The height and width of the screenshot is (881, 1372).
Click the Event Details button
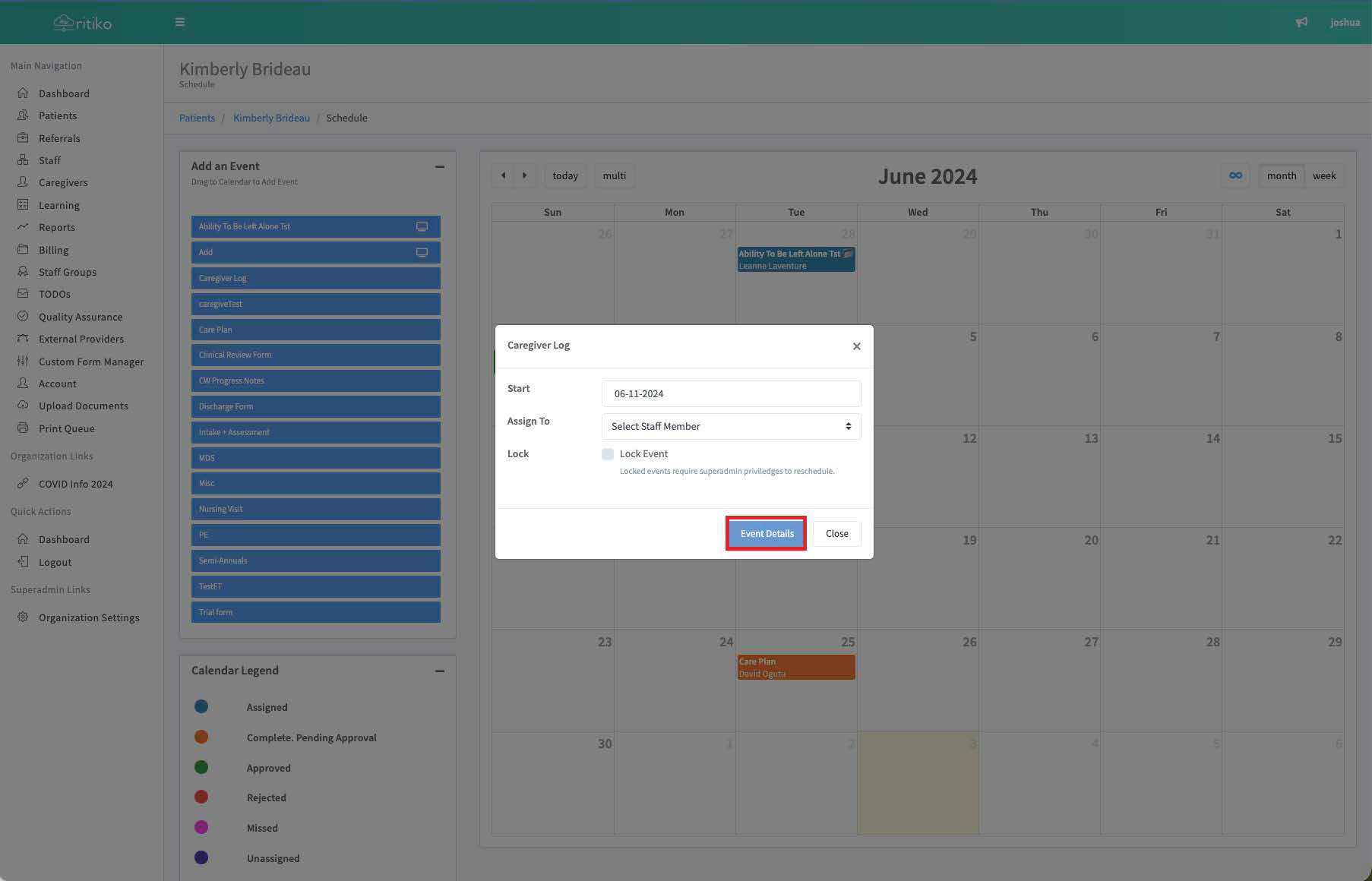pos(766,533)
